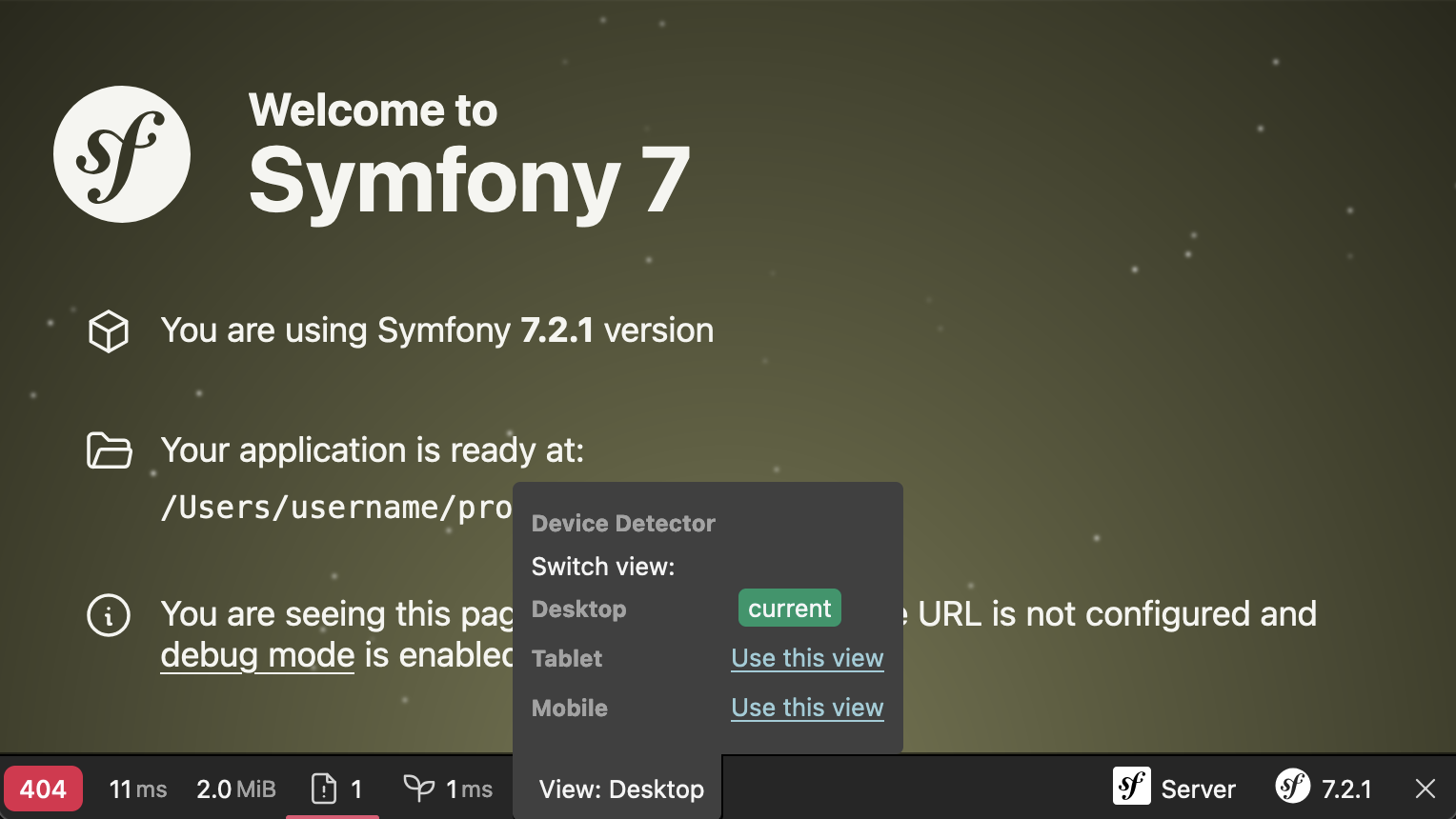Click the green current badge for Desktop
The height and width of the screenshot is (819, 1456).
pyautogui.click(x=790, y=608)
